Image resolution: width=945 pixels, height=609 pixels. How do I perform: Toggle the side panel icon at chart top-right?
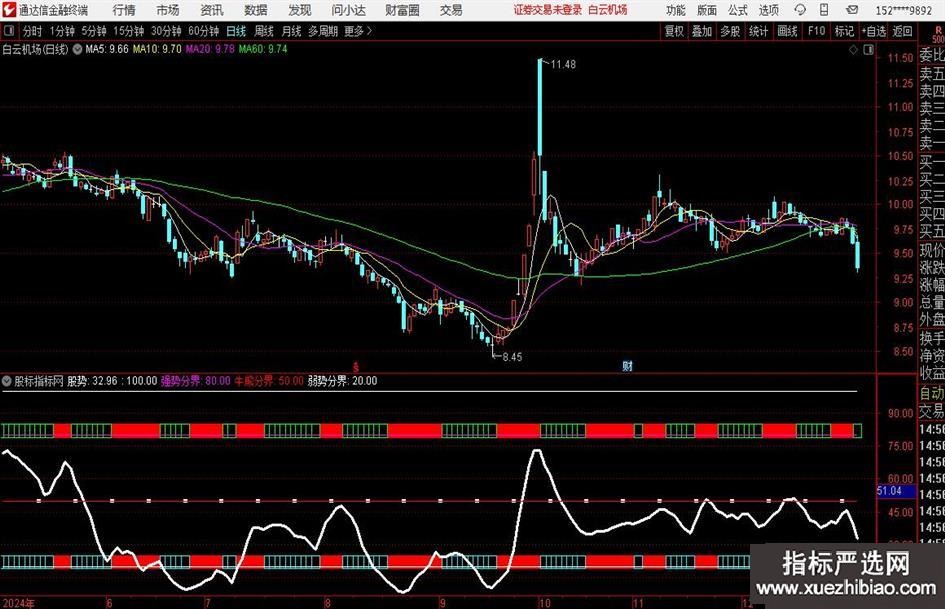[868, 49]
